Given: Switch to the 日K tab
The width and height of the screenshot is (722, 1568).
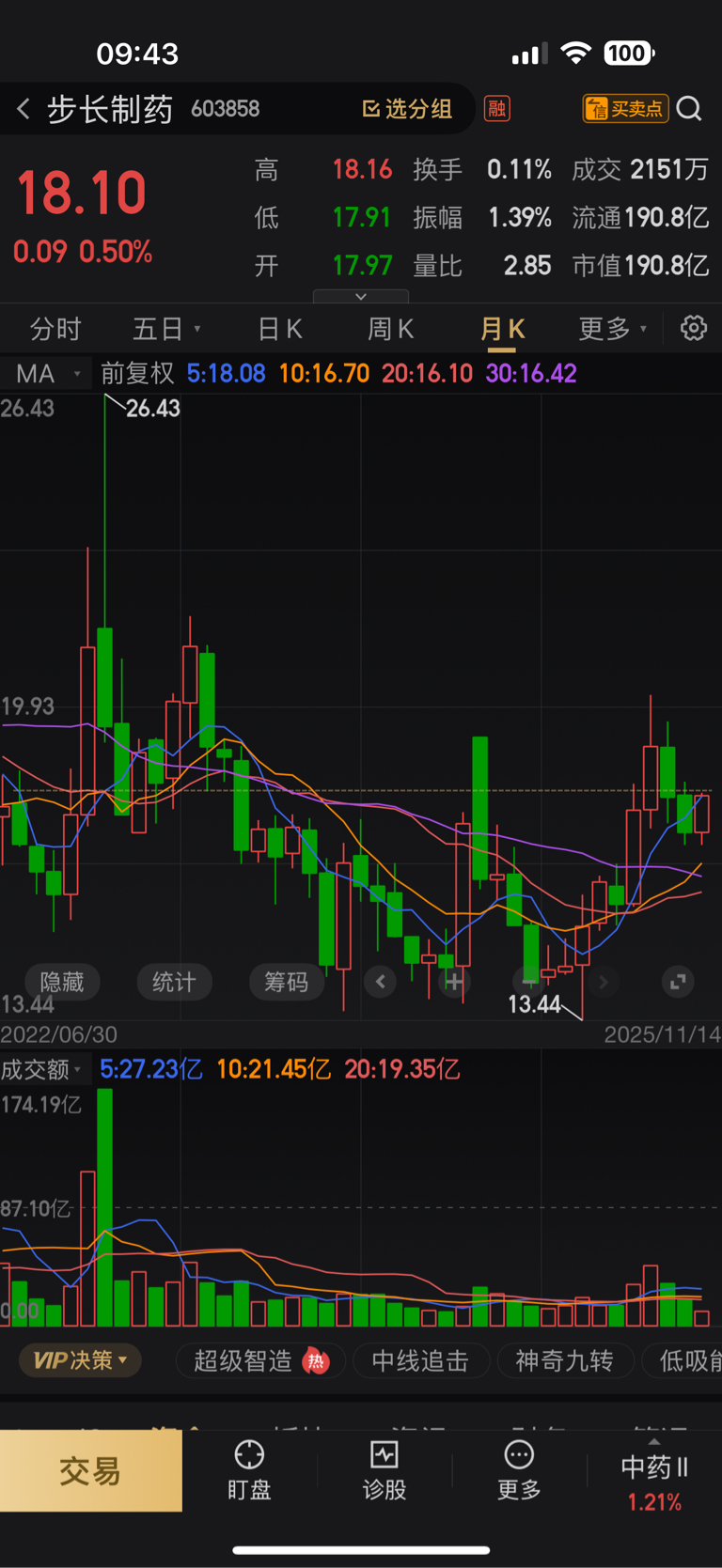Looking at the screenshot, I should coord(280,329).
